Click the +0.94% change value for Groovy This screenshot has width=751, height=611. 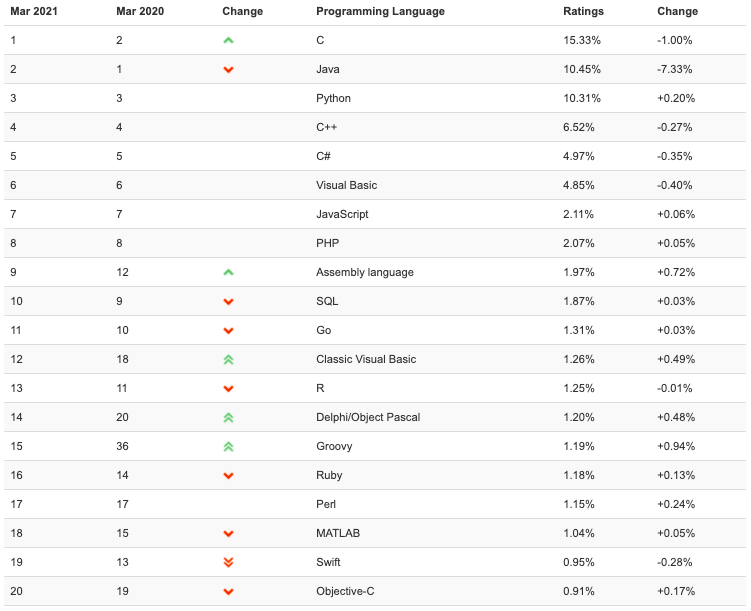[x=676, y=446]
